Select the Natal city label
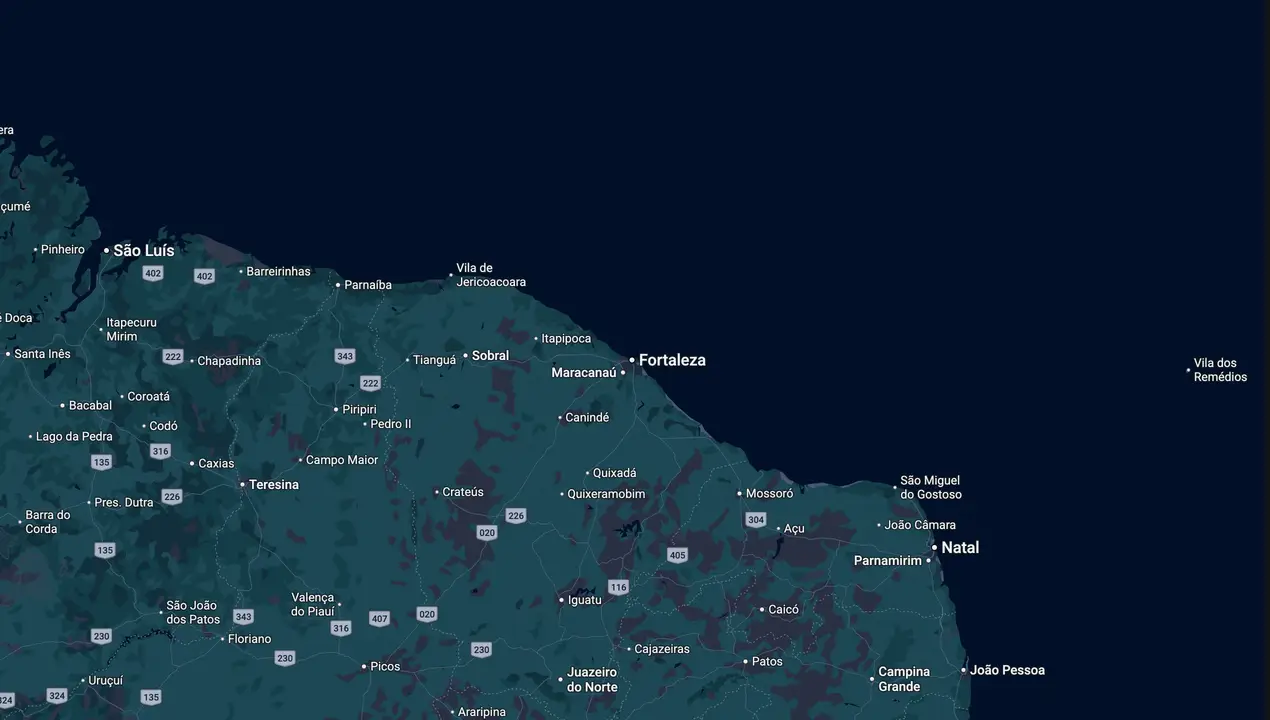 [960, 548]
